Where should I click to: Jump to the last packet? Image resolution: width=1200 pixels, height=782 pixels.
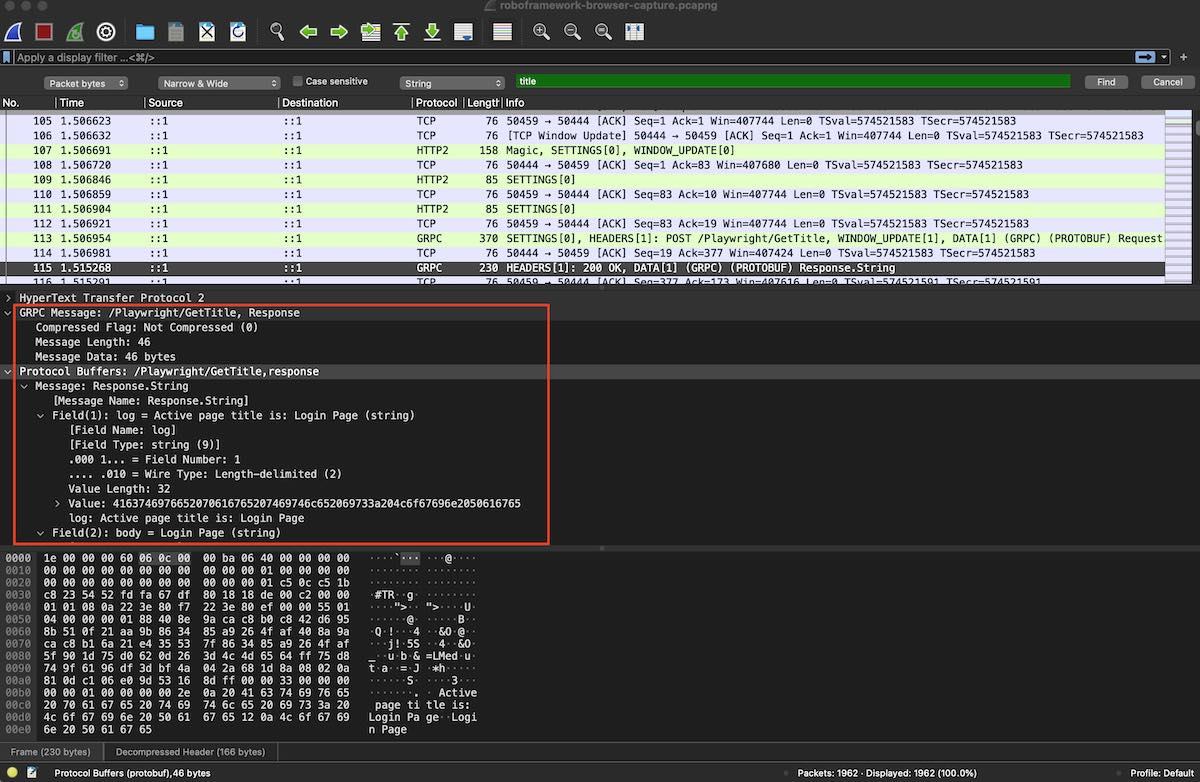point(432,31)
